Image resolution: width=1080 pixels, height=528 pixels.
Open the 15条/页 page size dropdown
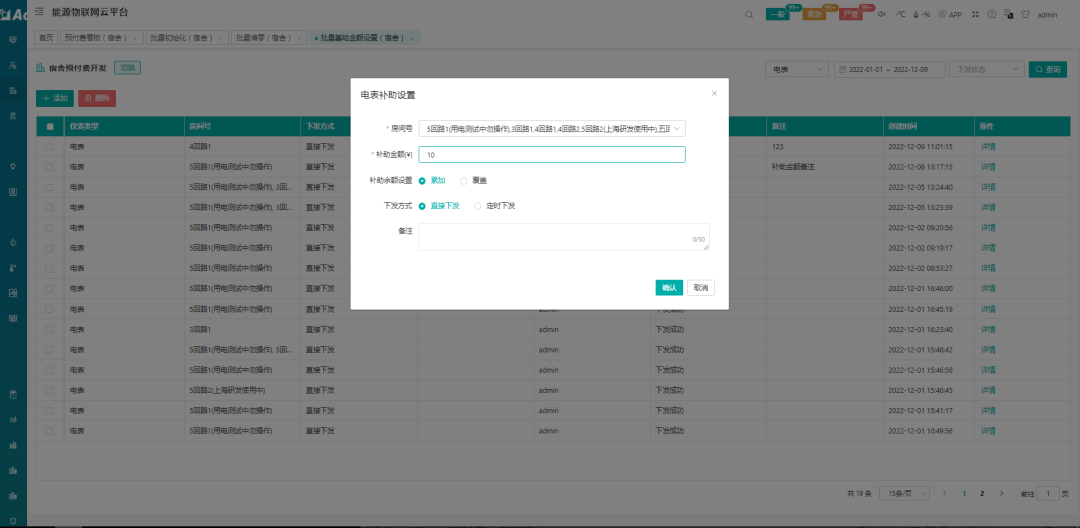904,494
